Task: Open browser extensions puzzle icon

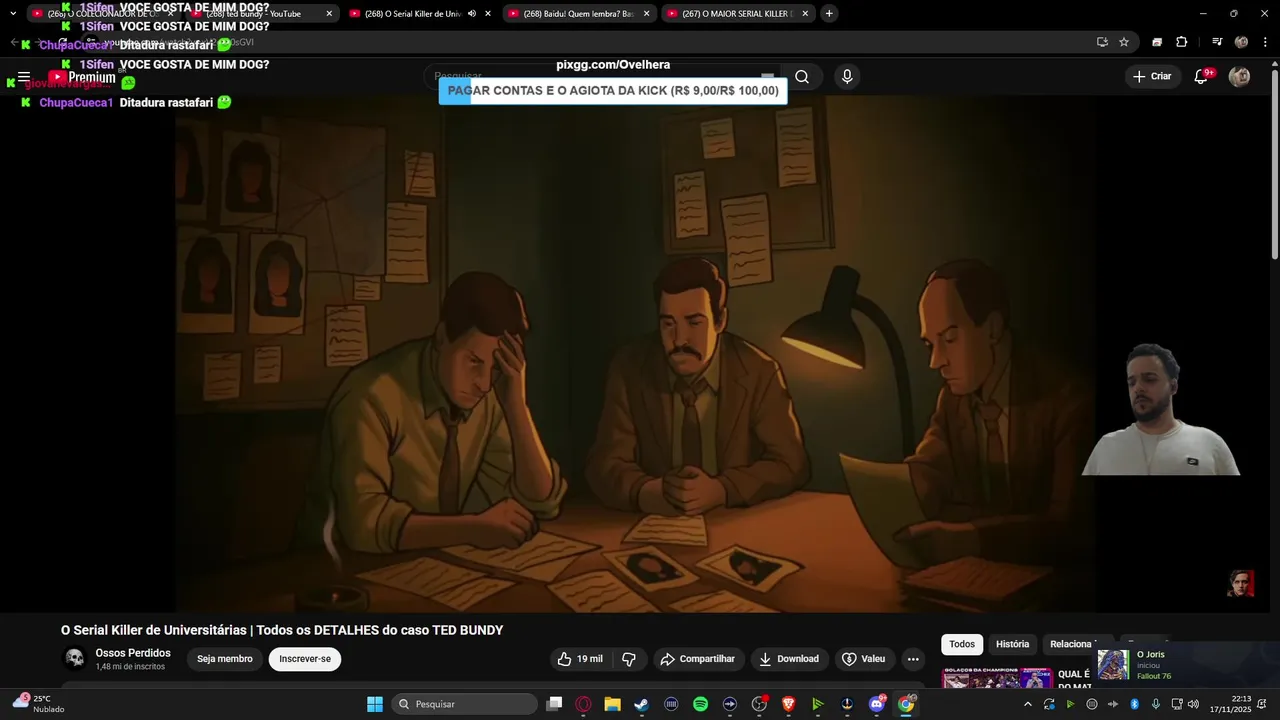Action: pos(1182,42)
